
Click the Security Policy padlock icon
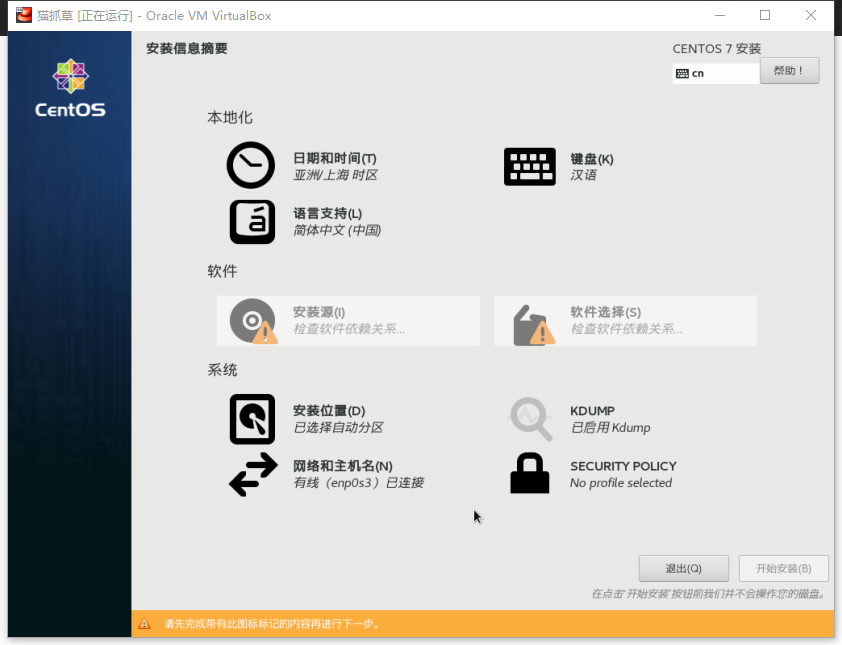(x=529, y=473)
